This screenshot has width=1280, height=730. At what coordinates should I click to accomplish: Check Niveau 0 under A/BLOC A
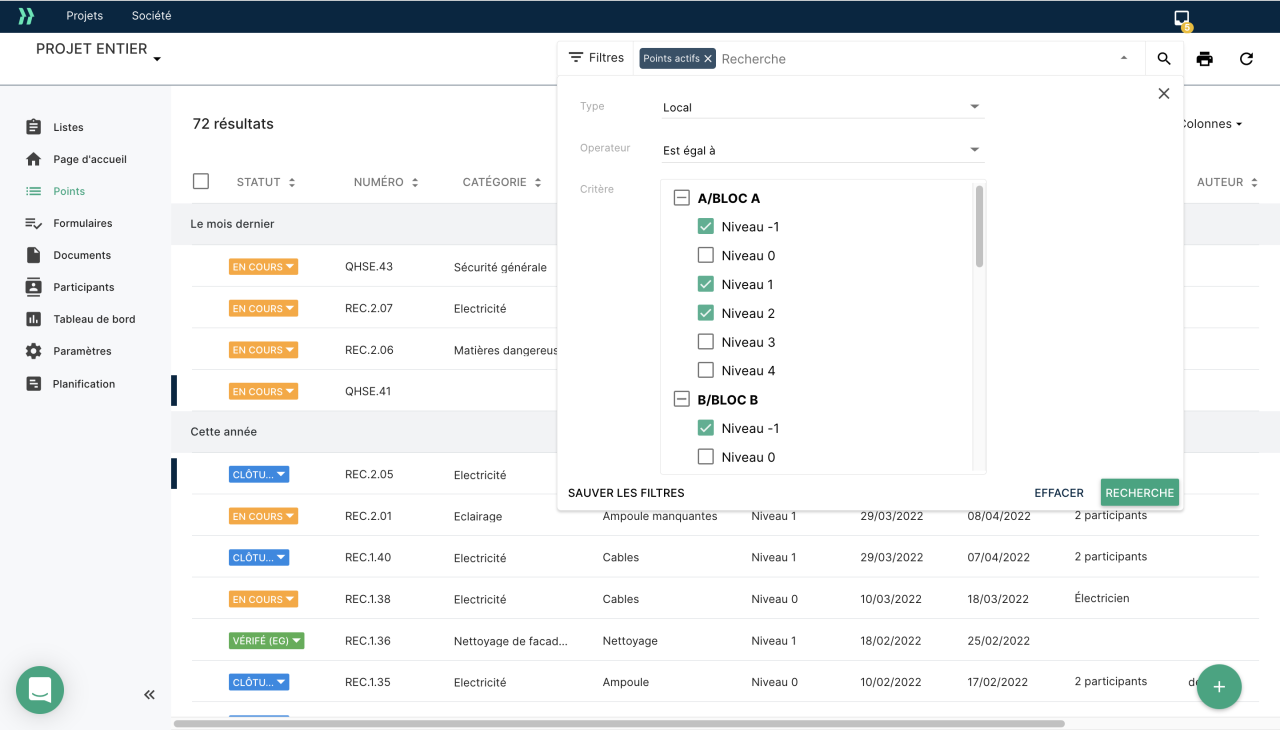(706, 255)
